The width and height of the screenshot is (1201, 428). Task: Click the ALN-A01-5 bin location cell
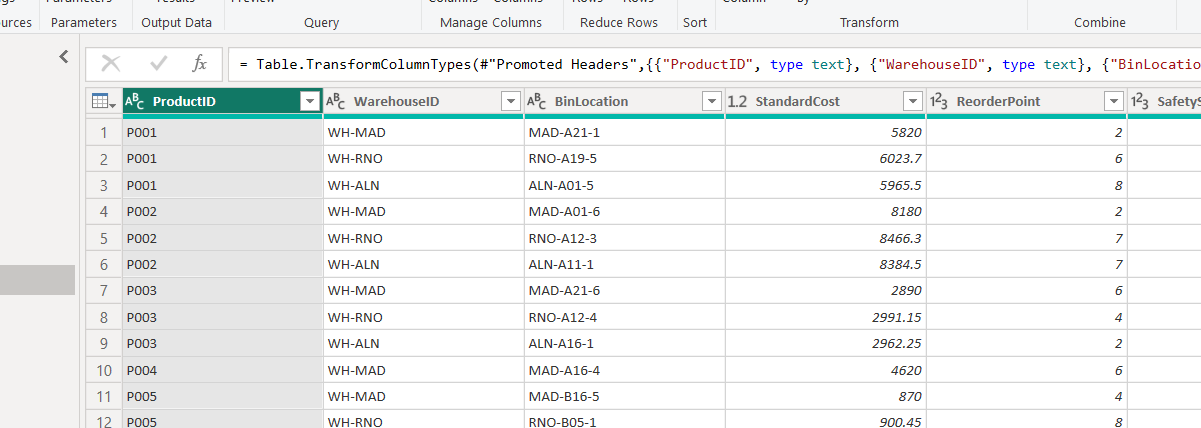(x=624, y=185)
